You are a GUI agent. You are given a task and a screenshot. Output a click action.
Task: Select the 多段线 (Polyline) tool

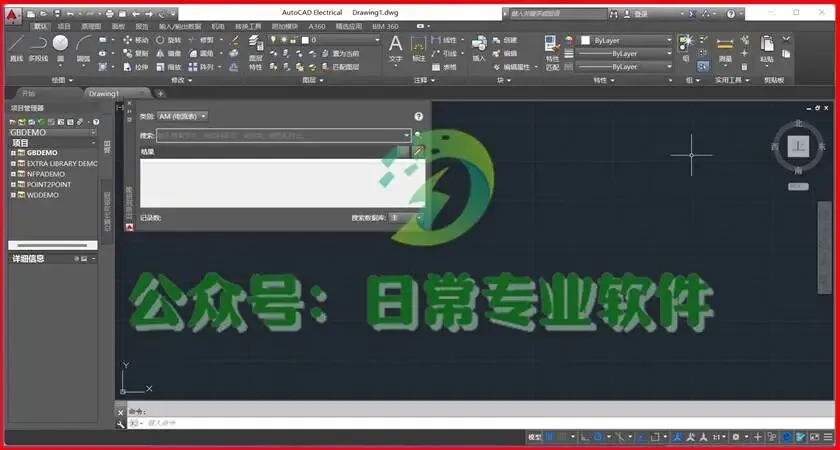coord(38,49)
